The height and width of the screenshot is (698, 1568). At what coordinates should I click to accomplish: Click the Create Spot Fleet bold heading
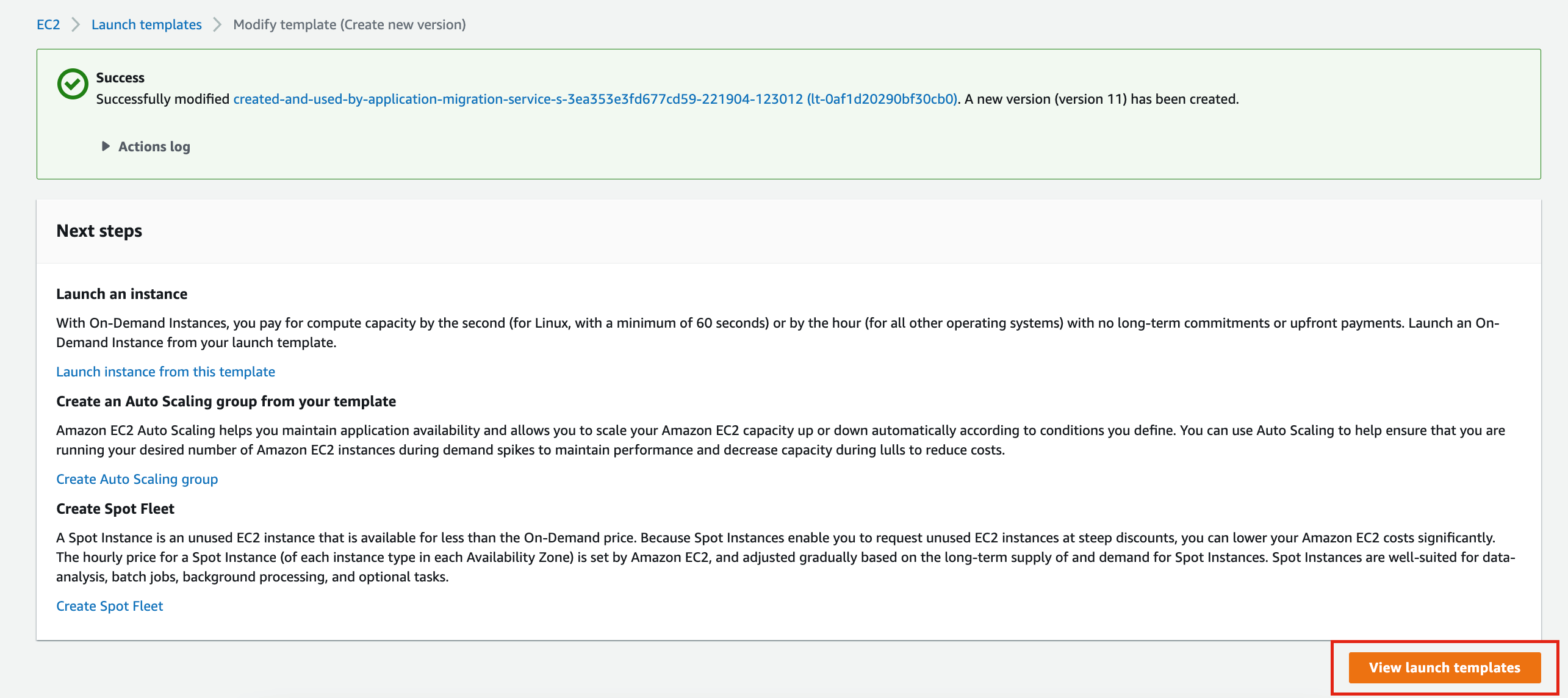coord(115,509)
